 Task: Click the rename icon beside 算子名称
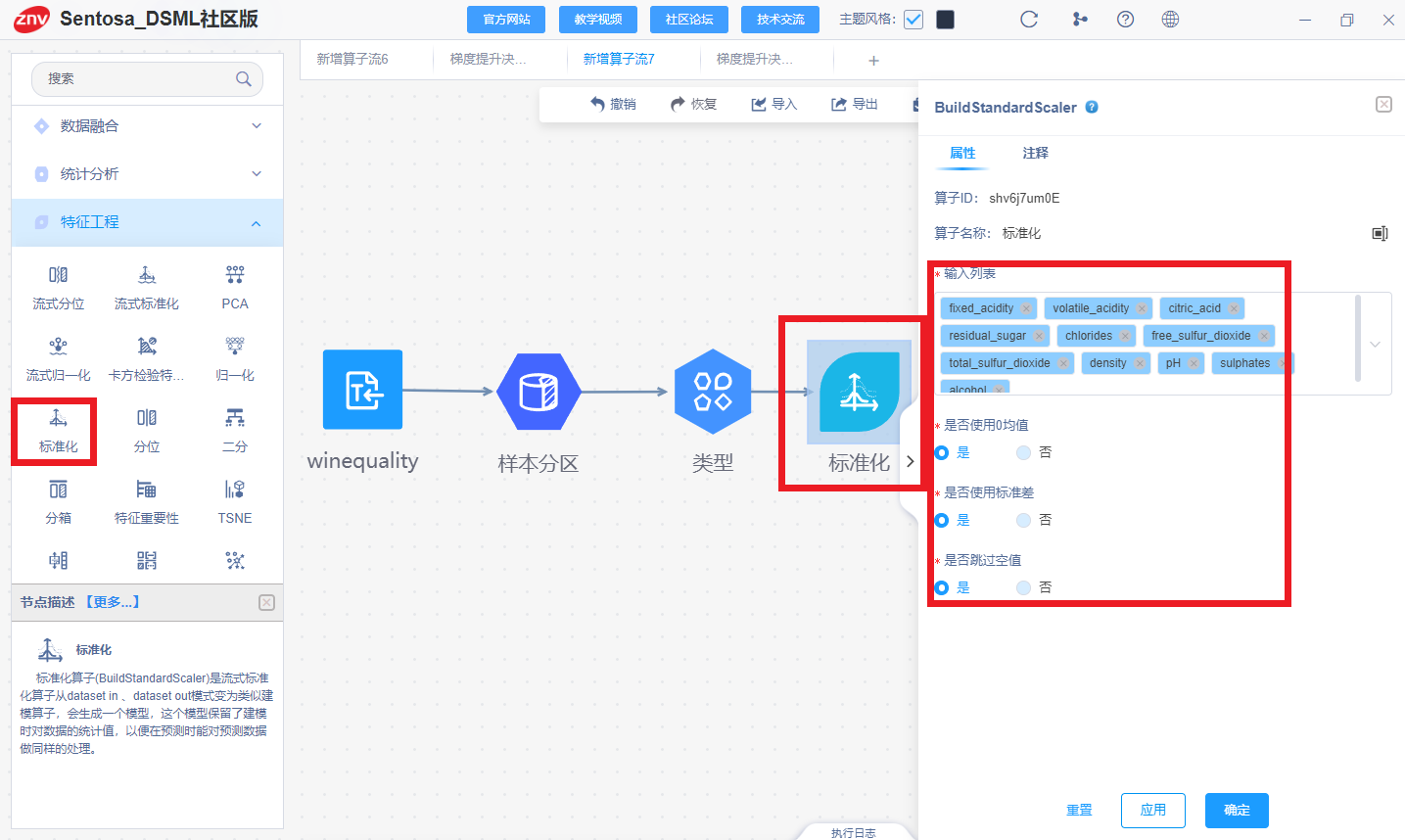pyautogui.click(x=1380, y=233)
